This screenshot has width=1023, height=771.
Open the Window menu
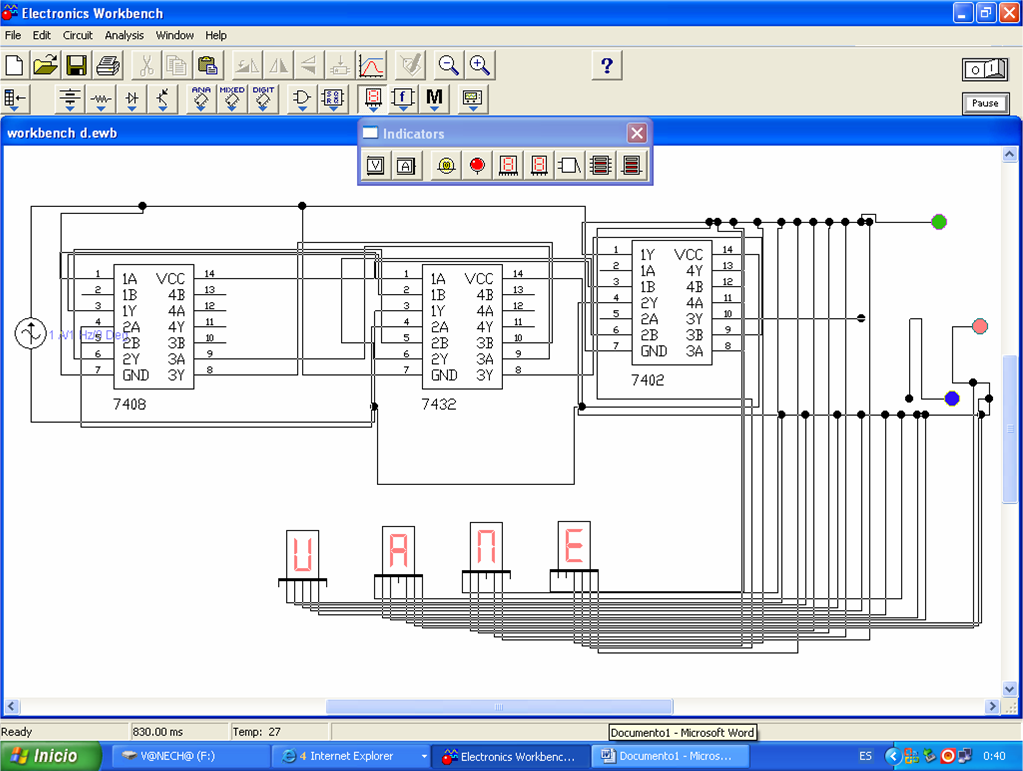pyautogui.click(x=174, y=35)
